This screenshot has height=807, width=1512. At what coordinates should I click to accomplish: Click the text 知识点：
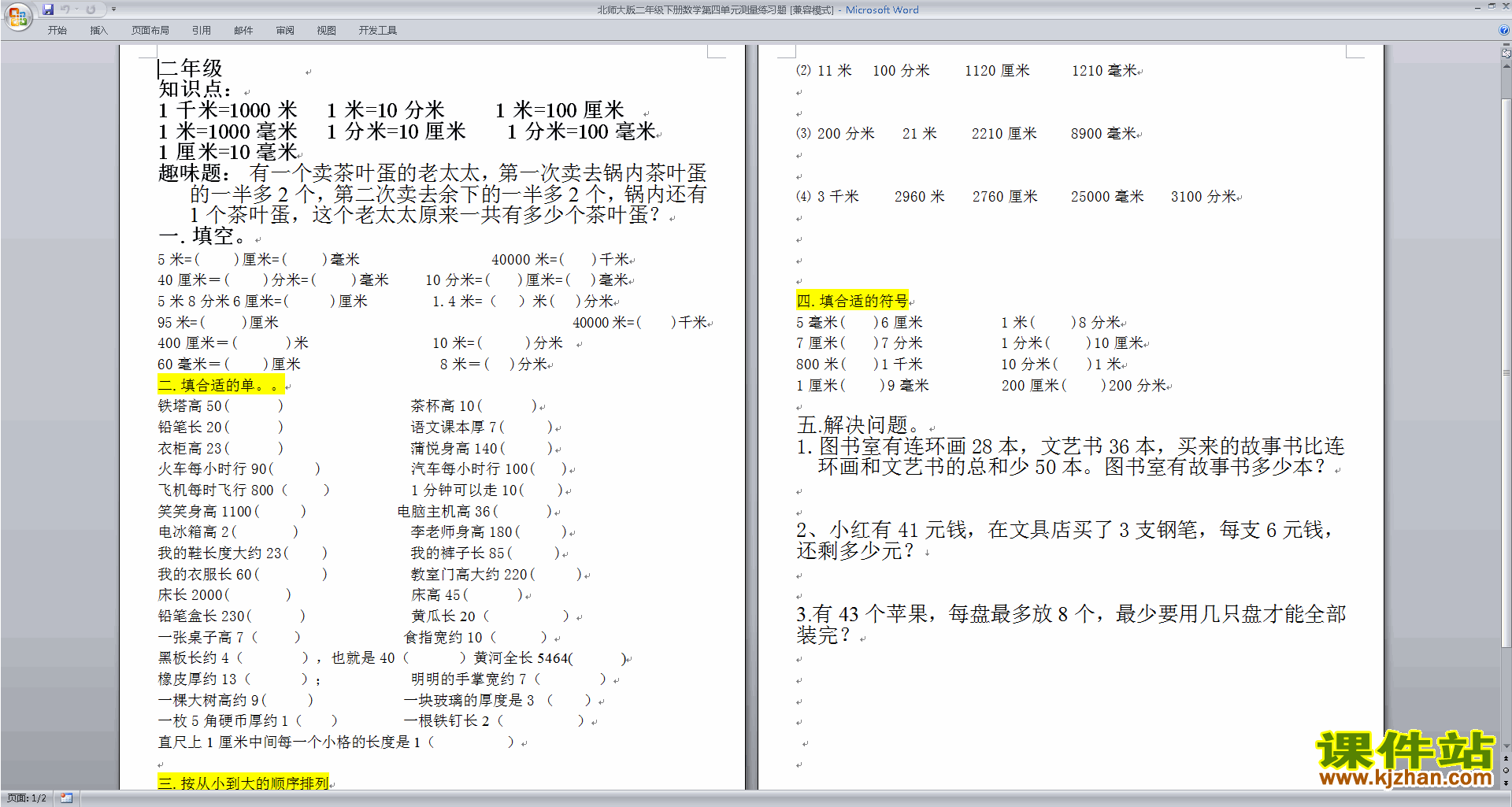pyautogui.click(x=196, y=88)
